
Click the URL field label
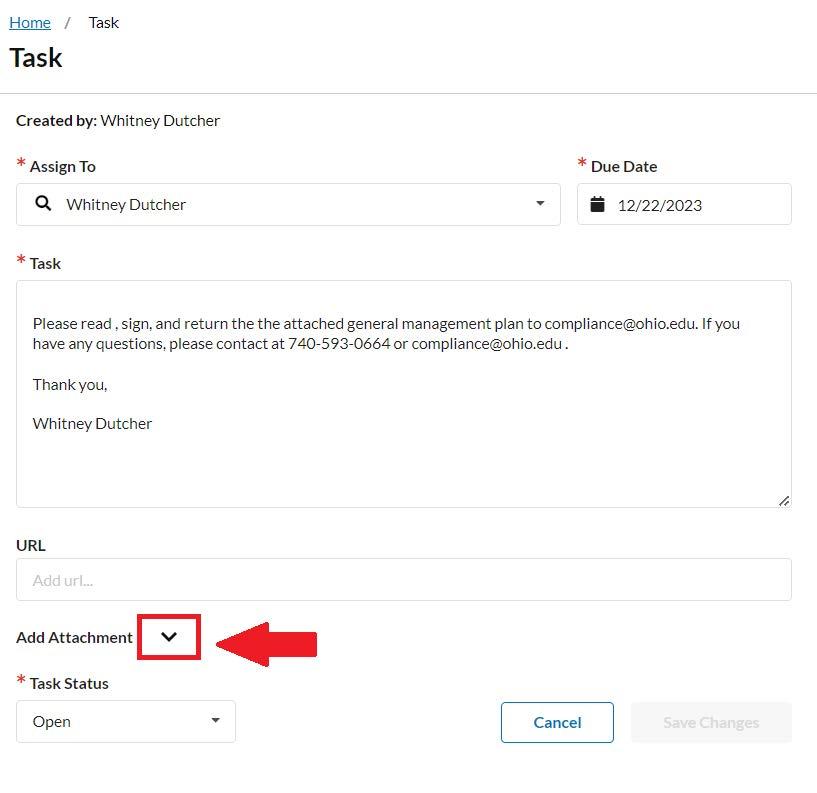[x=31, y=546]
